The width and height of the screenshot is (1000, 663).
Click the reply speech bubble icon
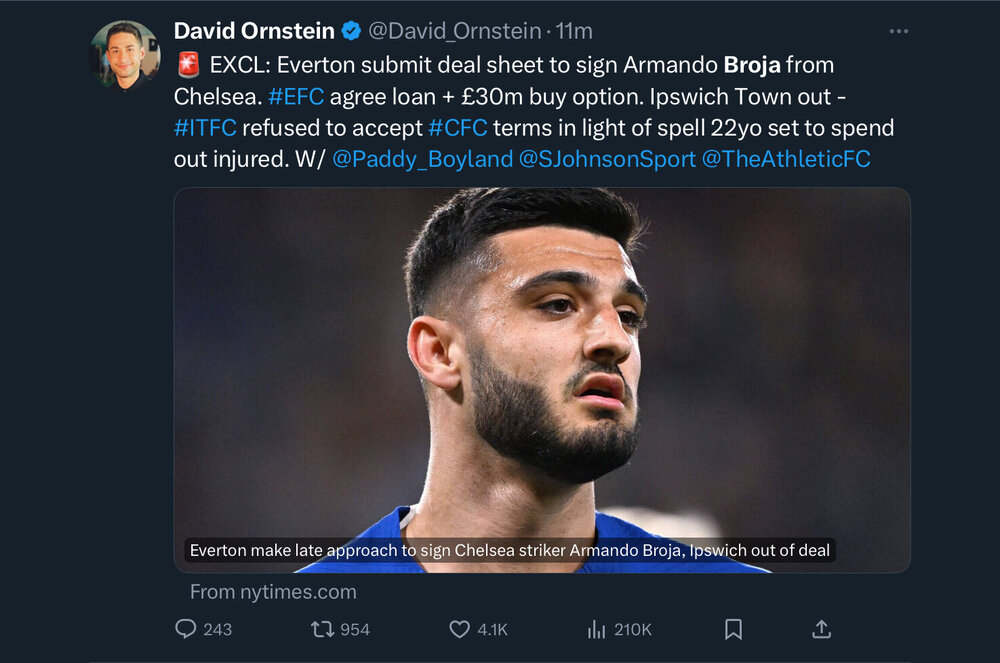[x=186, y=629]
